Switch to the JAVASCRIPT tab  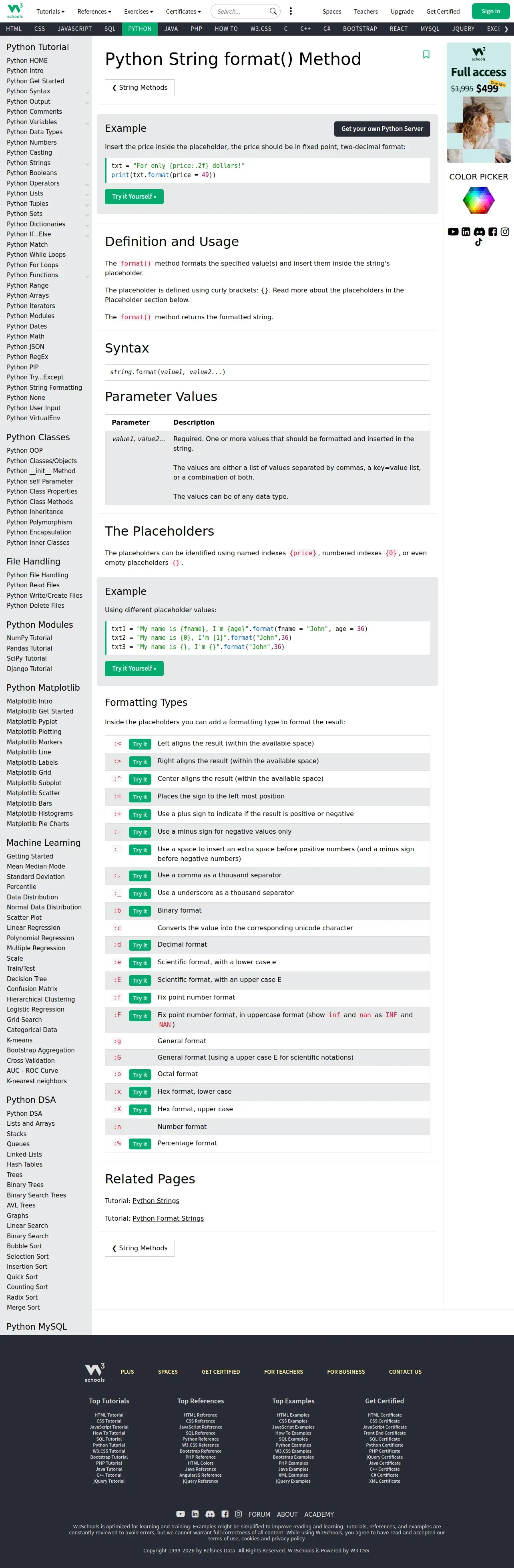pos(75,28)
